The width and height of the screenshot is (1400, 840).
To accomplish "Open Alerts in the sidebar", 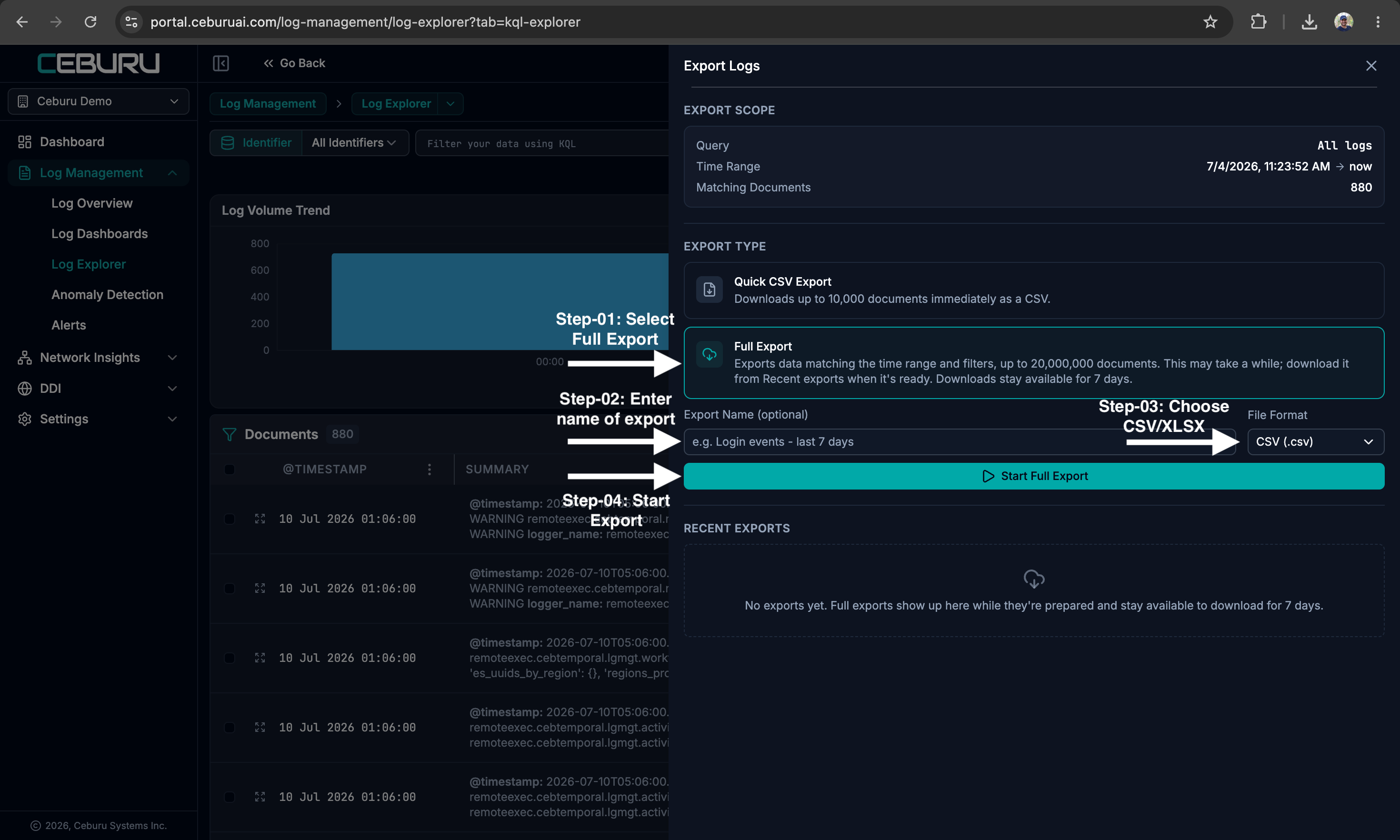I will tap(69, 325).
